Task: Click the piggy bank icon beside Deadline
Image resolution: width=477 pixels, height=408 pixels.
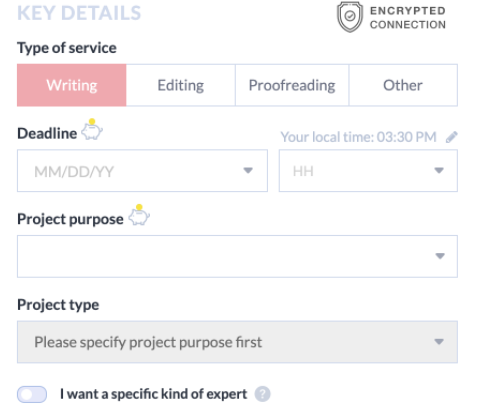Action: (92, 130)
